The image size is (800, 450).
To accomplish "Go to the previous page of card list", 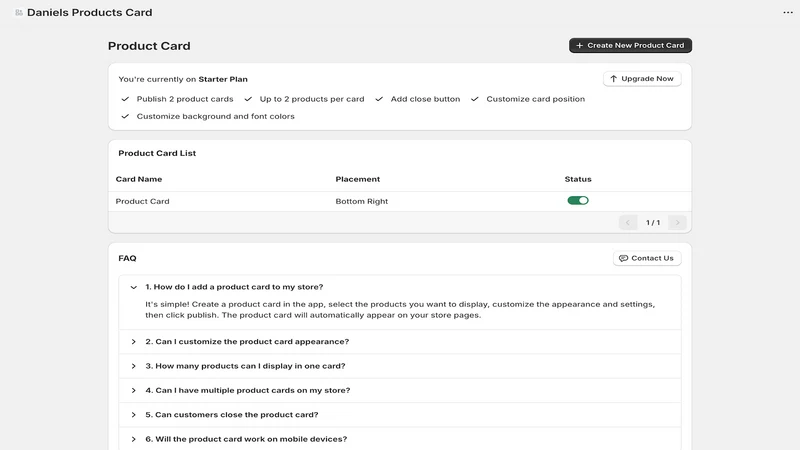I will click(628, 222).
